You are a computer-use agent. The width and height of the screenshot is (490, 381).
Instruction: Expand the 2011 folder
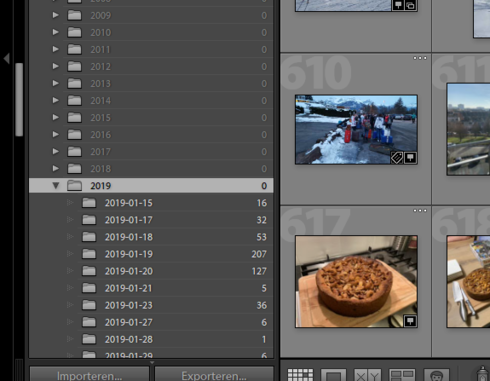coord(56,49)
